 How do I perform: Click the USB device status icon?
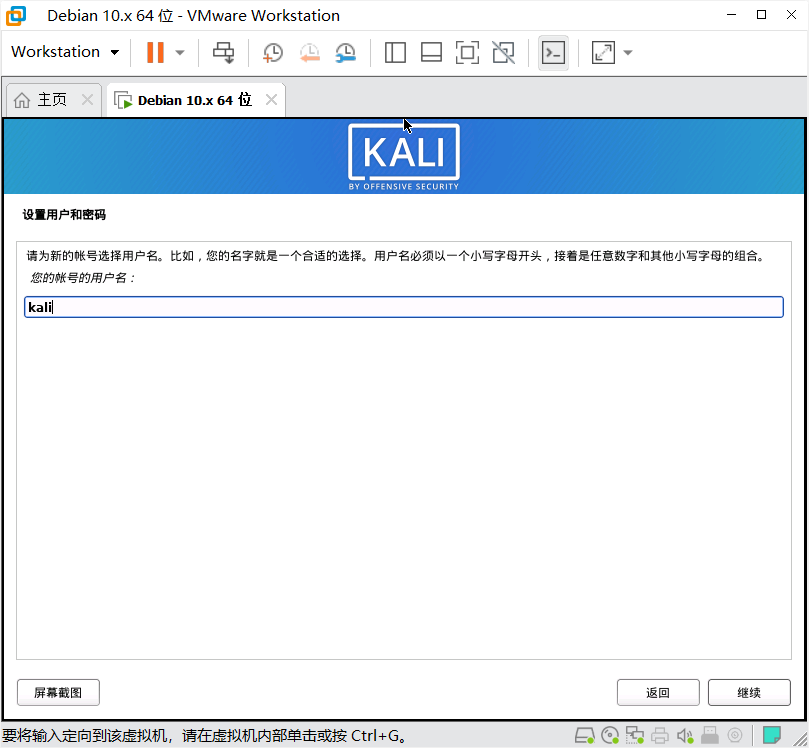coord(710,735)
